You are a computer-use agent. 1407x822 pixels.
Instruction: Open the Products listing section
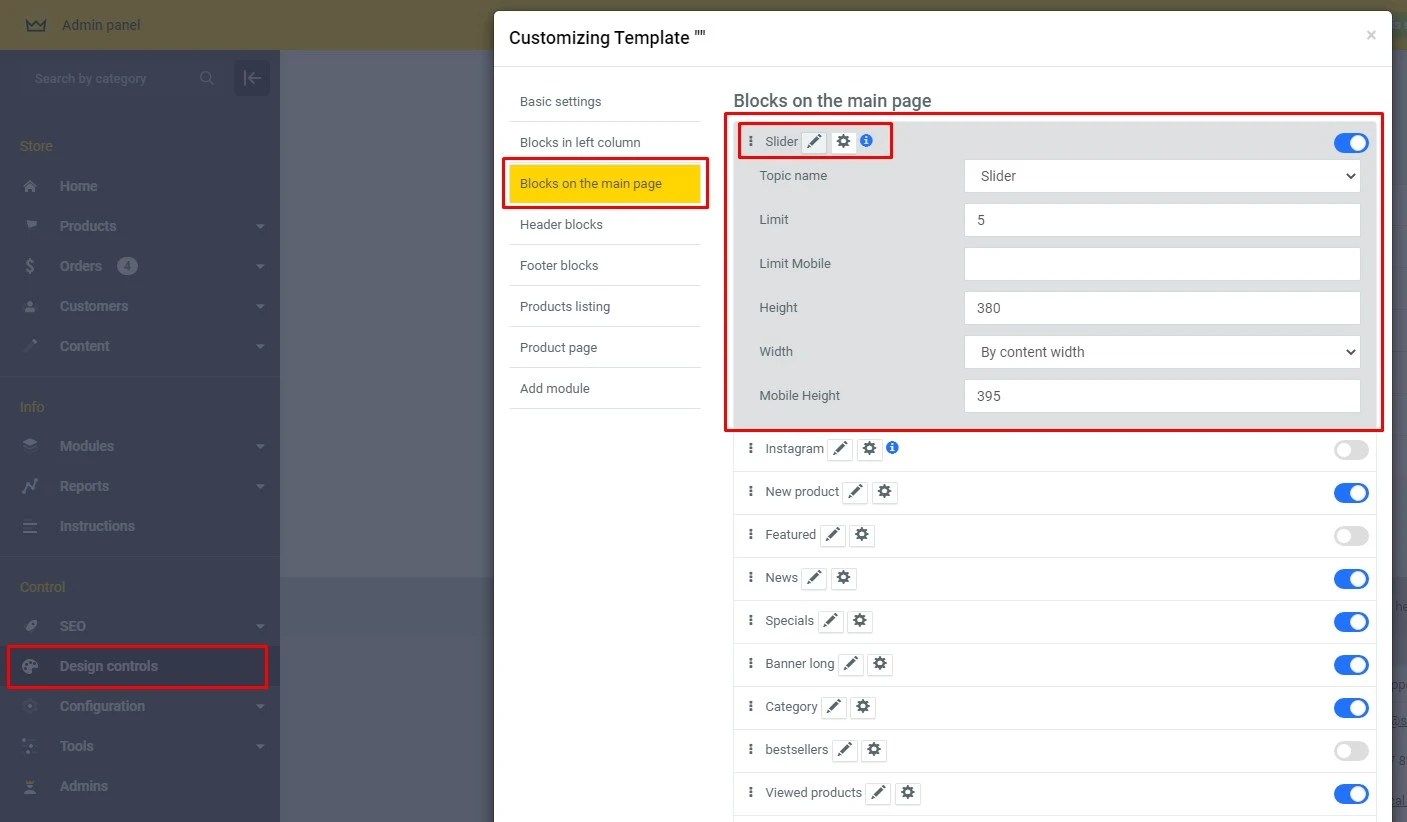click(x=564, y=307)
